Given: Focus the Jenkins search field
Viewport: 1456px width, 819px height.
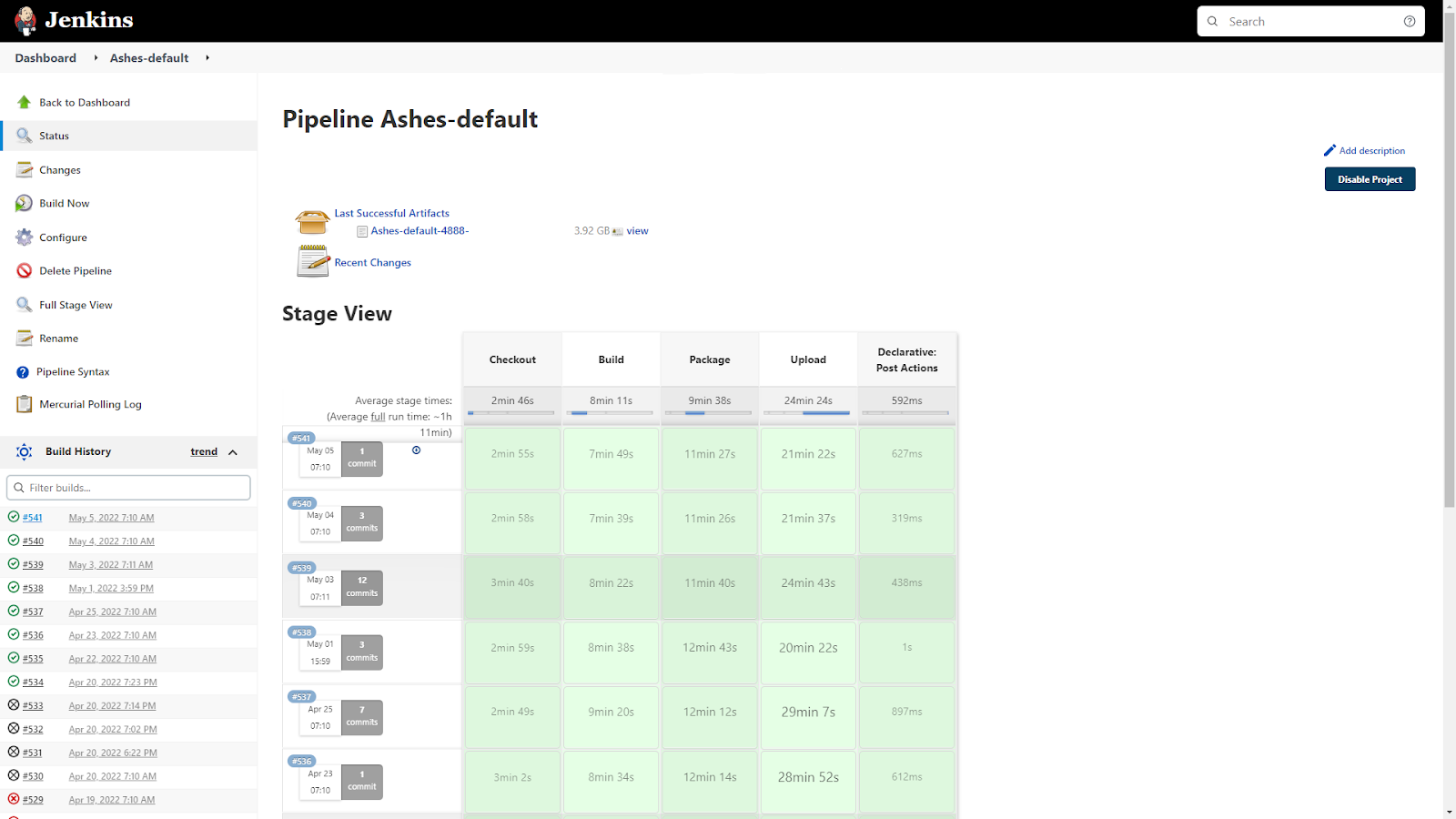Looking at the screenshot, I should point(1310,22).
